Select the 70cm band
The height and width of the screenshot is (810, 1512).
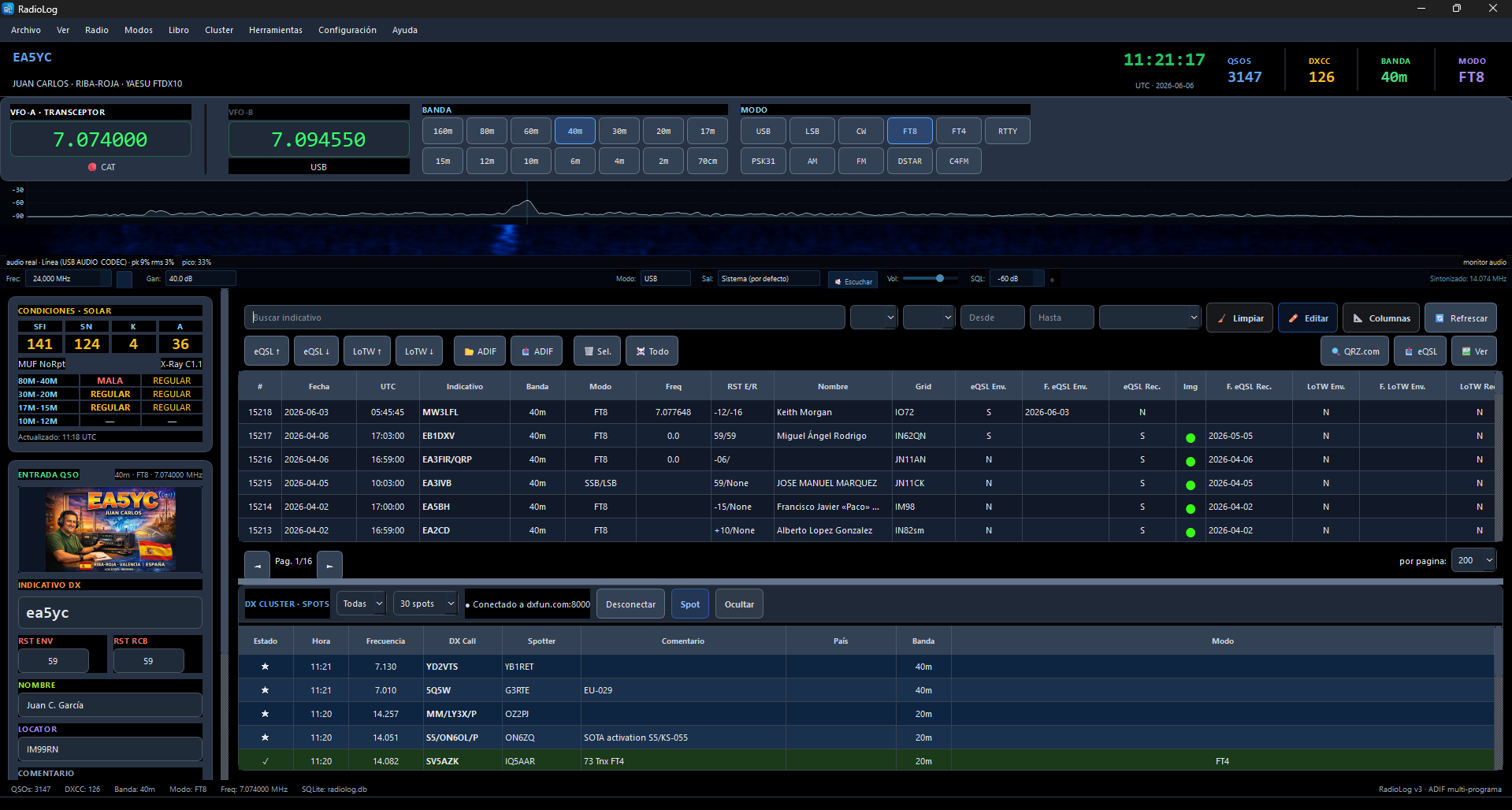point(708,161)
